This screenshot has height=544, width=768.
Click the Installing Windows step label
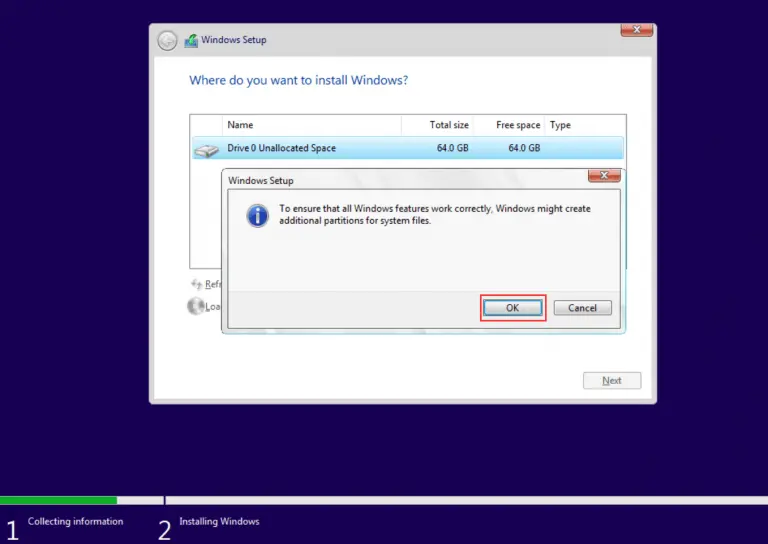pyautogui.click(x=219, y=521)
